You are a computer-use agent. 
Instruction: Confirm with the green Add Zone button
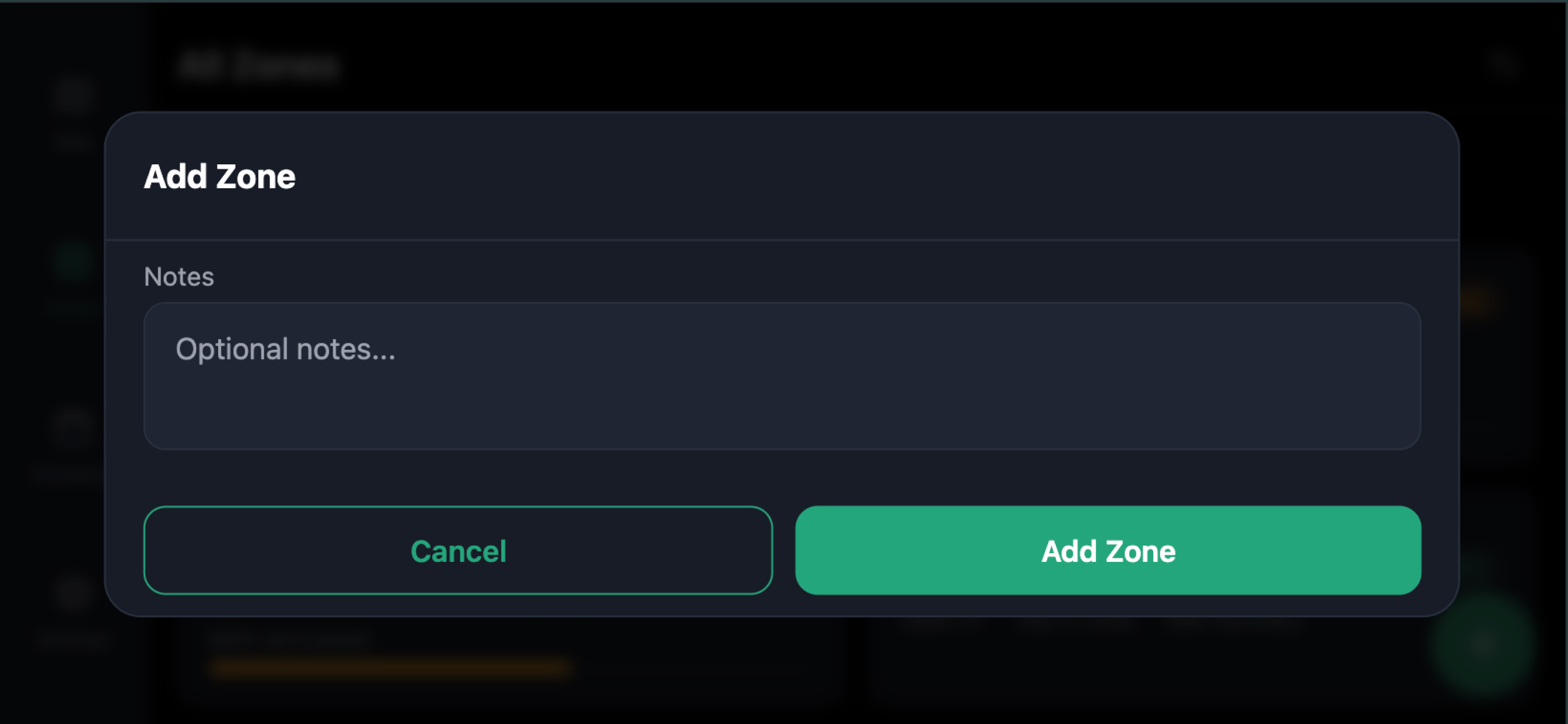click(1108, 550)
